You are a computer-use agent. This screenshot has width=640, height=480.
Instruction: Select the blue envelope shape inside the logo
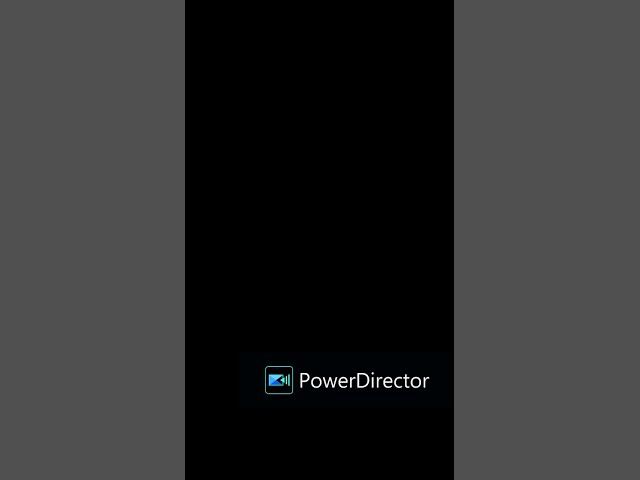click(x=276, y=380)
